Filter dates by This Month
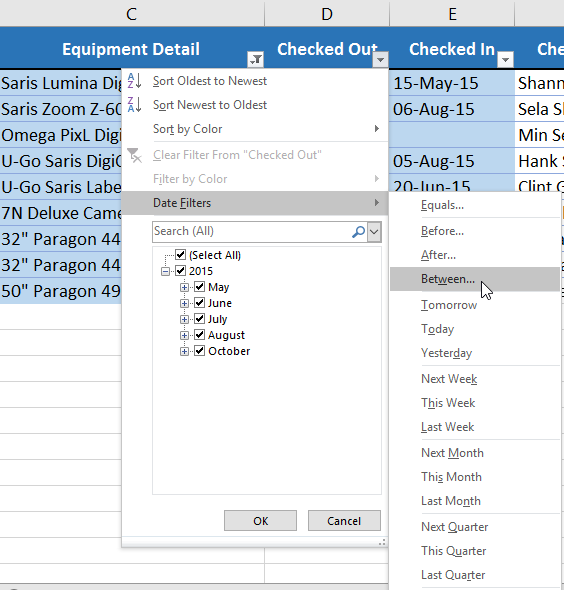The width and height of the screenshot is (564, 590). pos(475,477)
